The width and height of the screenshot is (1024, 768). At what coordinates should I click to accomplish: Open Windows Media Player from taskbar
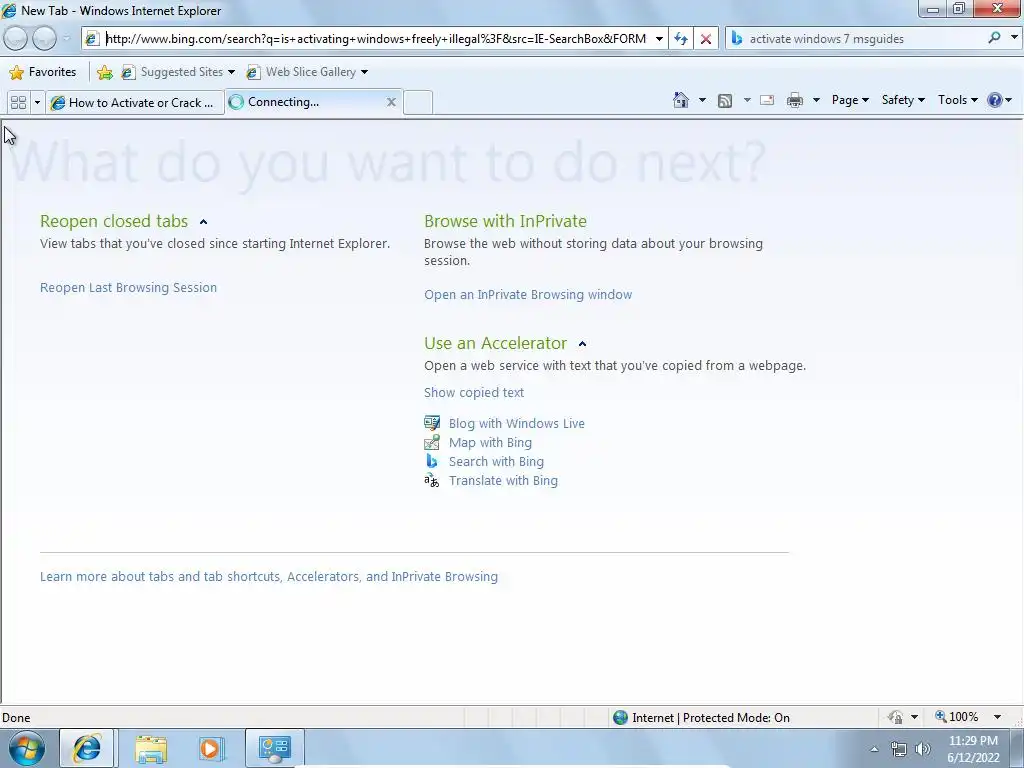coord(212,749)
